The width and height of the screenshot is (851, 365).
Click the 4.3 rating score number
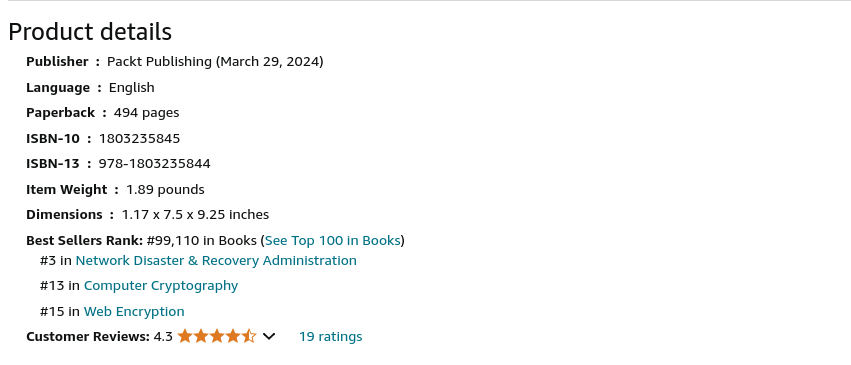(163, 336)
